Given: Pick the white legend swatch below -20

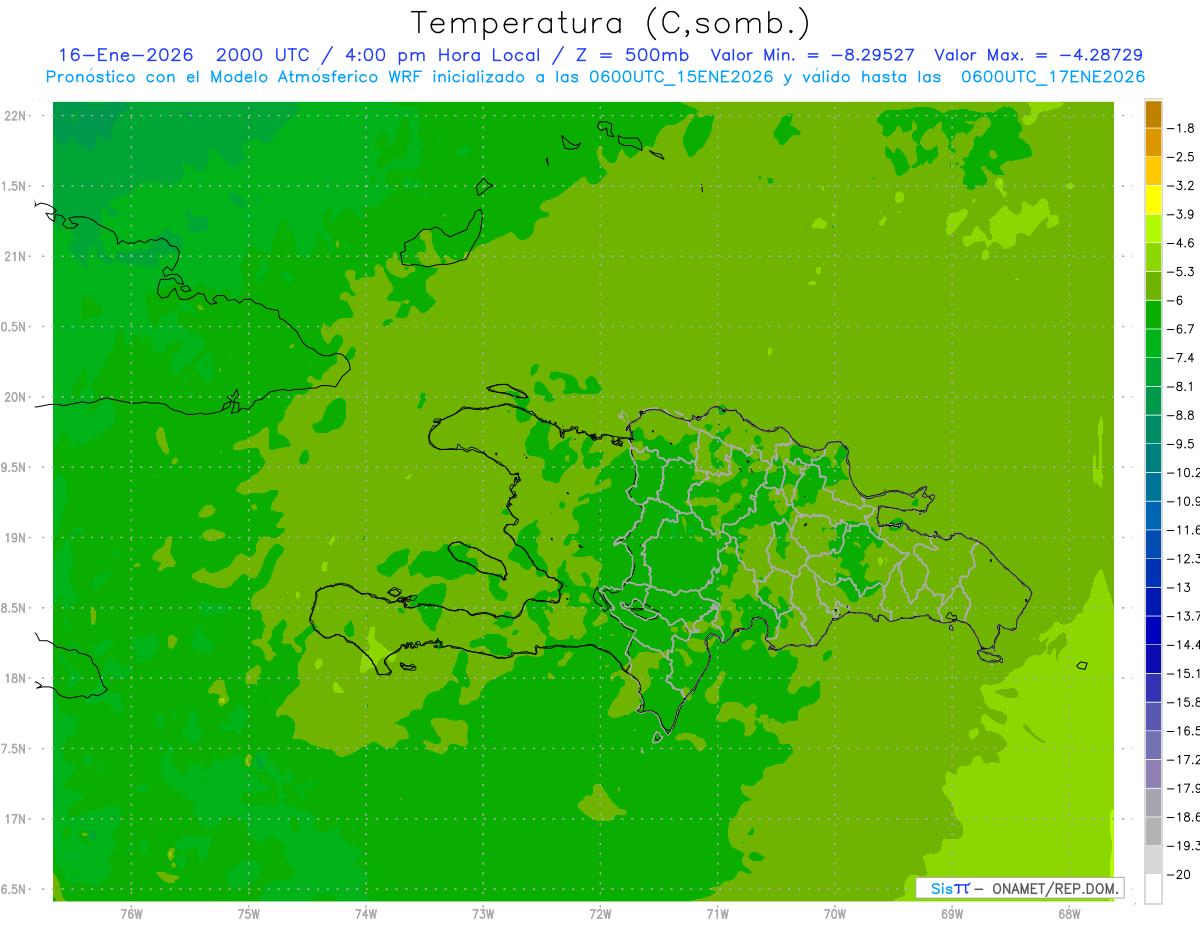Looking at the screenshot, I should [x=1153, y=888].
